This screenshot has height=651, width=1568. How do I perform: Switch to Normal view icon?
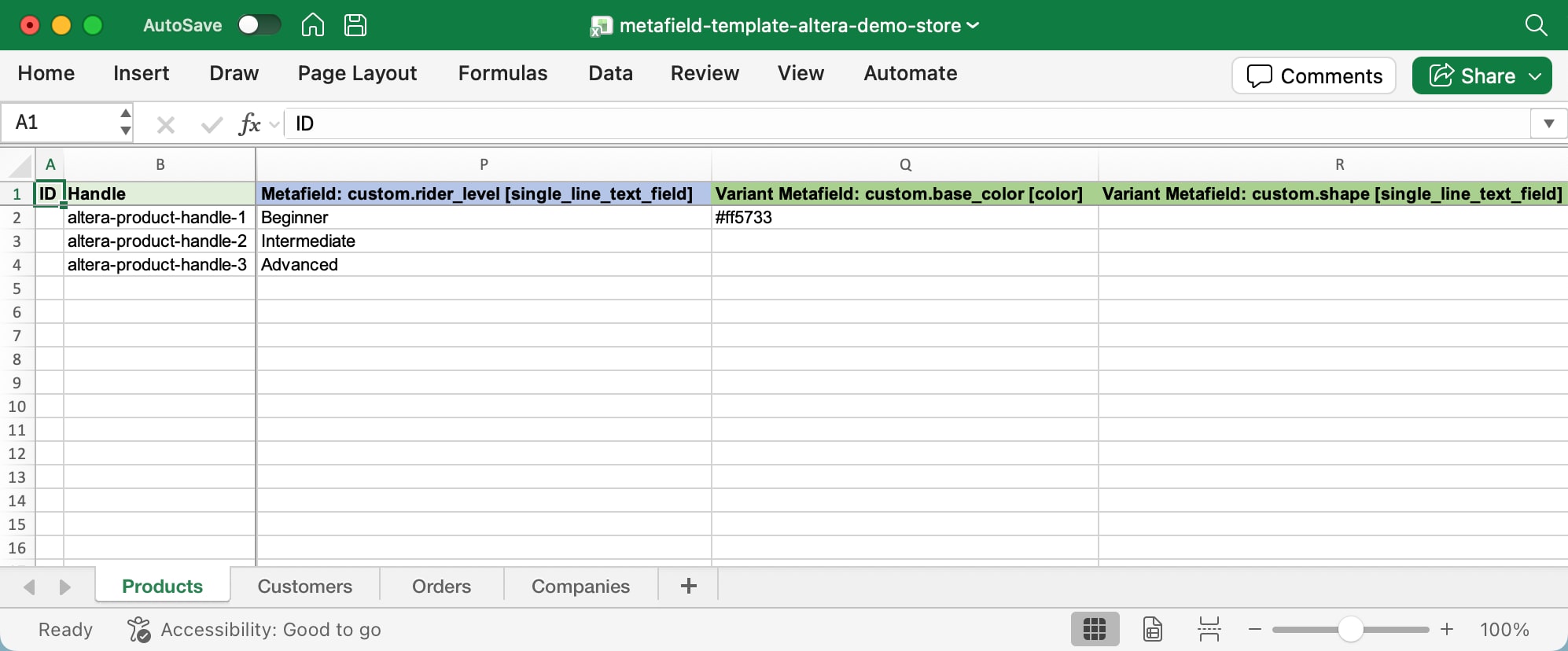tap(1095, 629)
